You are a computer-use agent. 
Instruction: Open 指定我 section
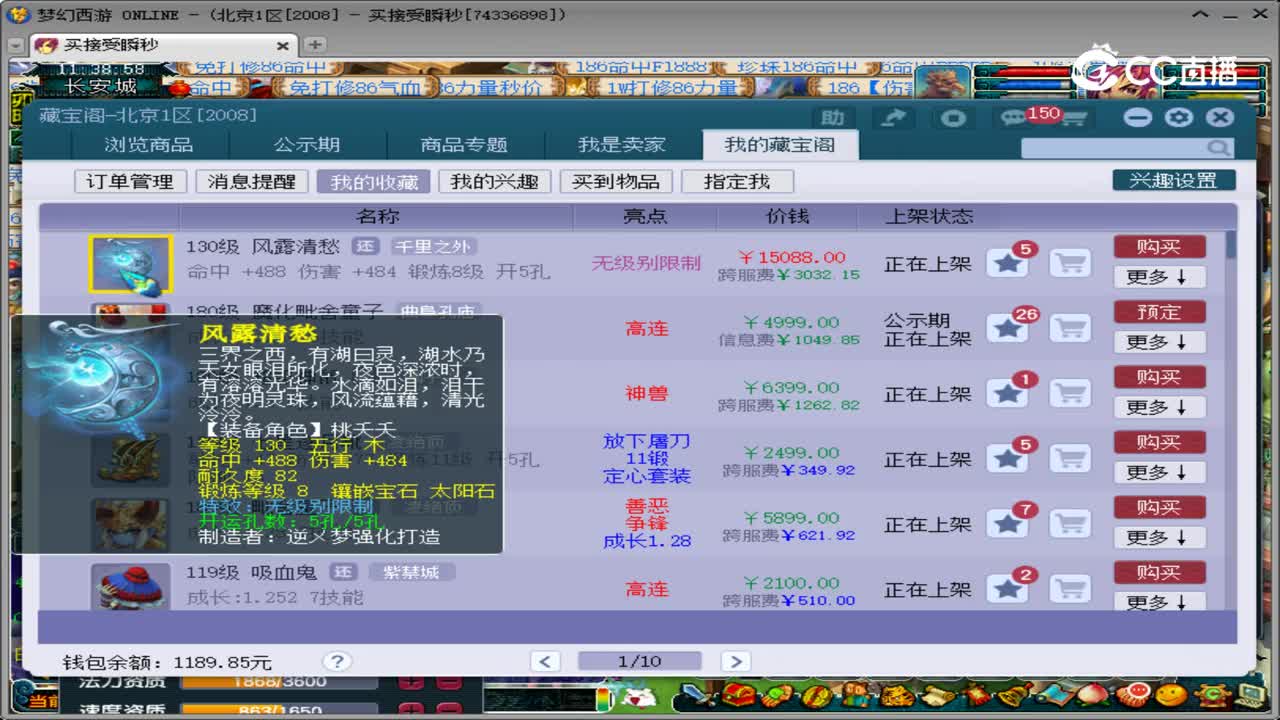point(737,182)
